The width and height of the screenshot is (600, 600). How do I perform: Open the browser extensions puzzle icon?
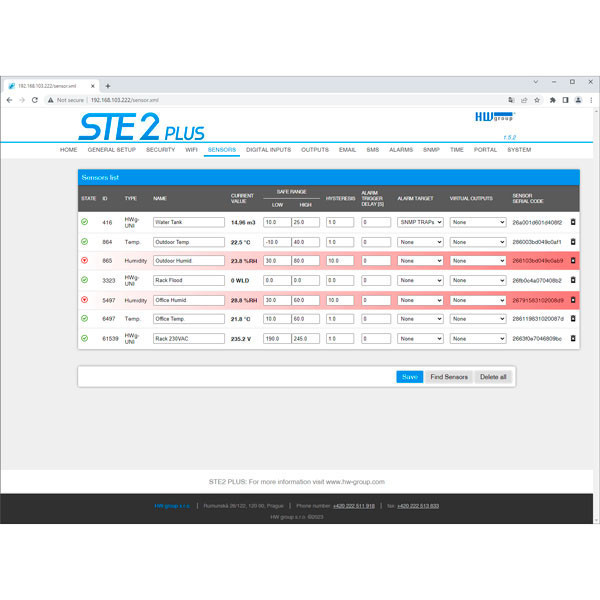(x=552, y=100)
